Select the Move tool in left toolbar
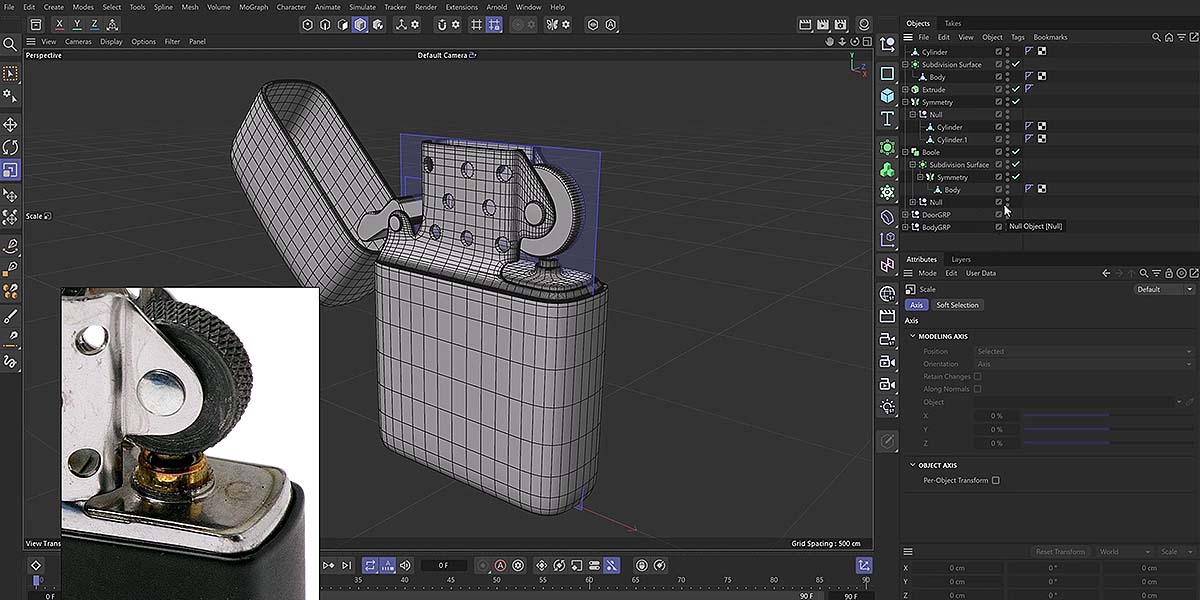The height and width of the screenshot is (600, 1200). coord(10,125)
